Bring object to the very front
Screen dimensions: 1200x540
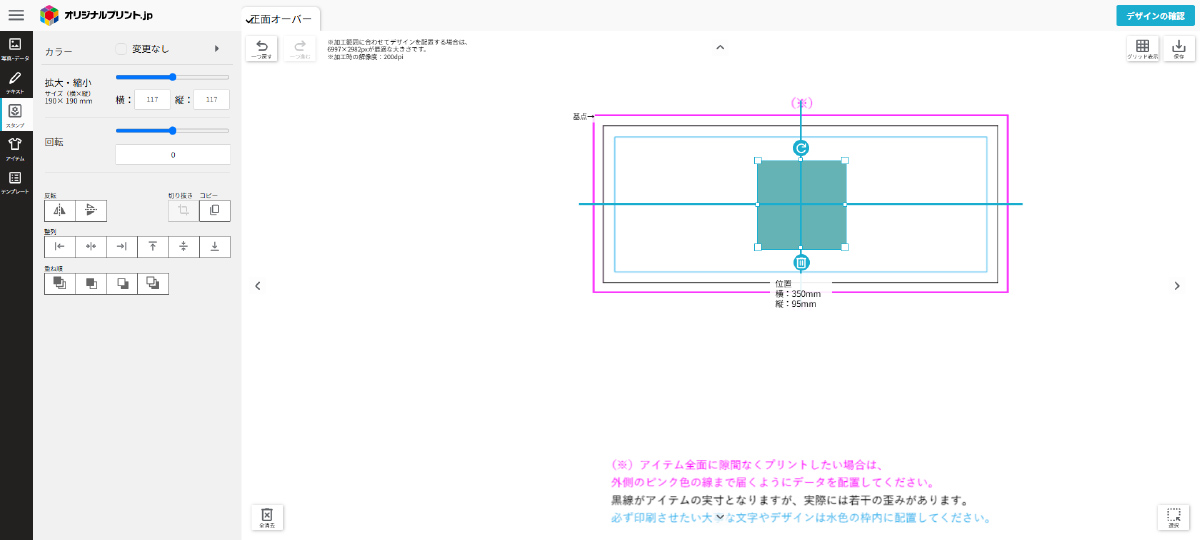(x=60, y=283)
